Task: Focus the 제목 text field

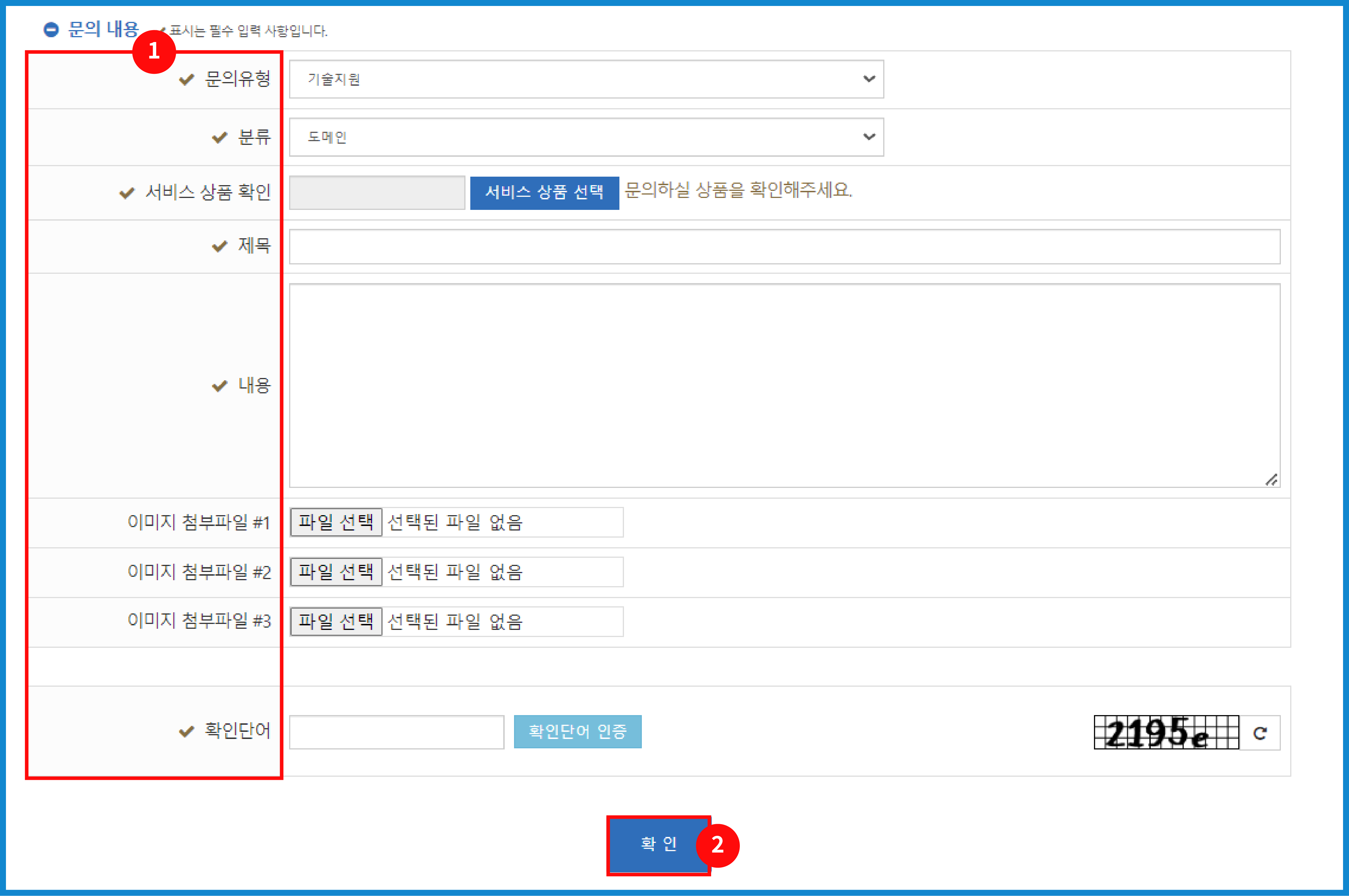Action: pyautogui.click(x=784, y=247)
